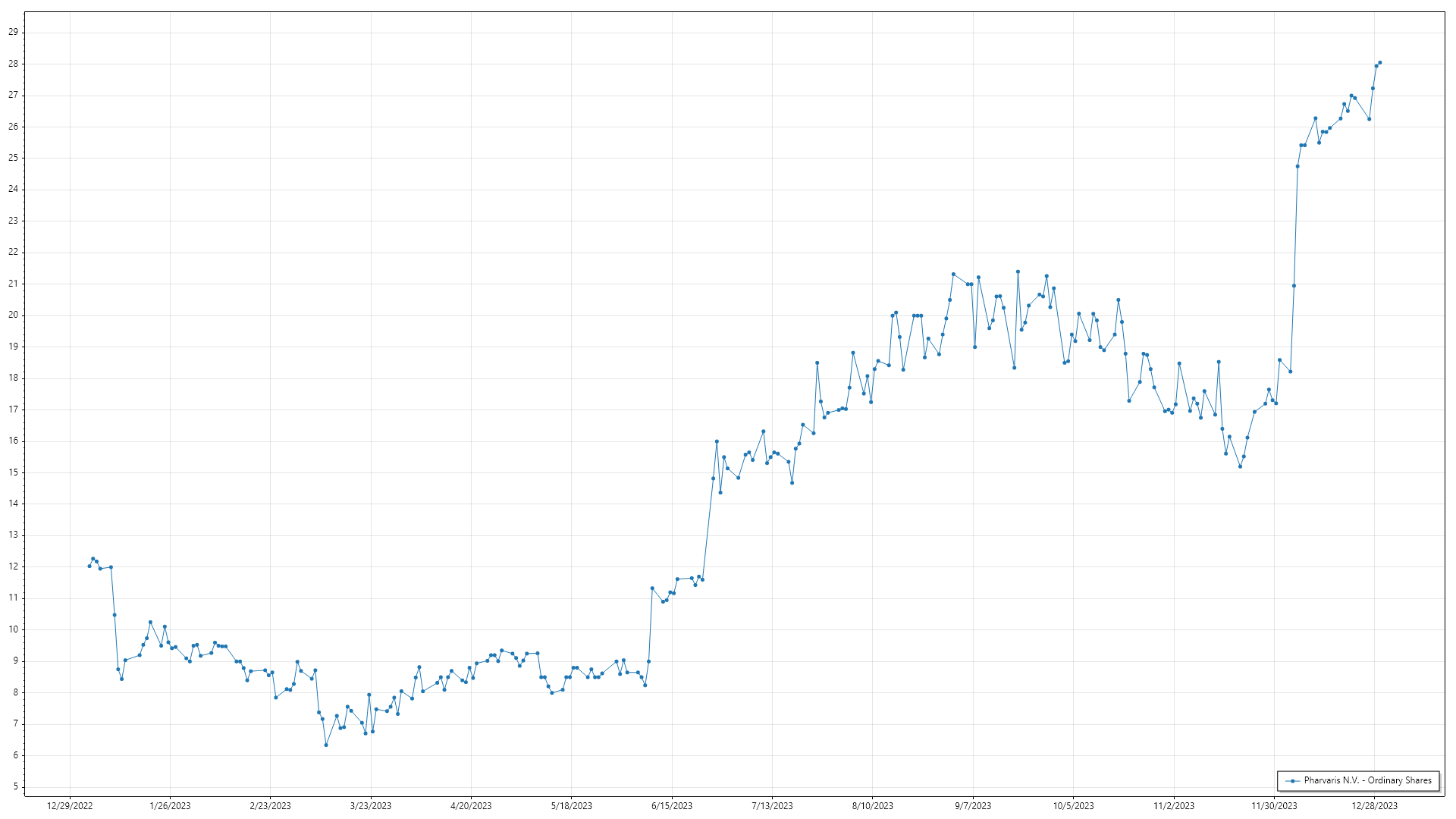Click the lowest data point near 6
The image size is (1456, 819).
(x=326, y=745)
